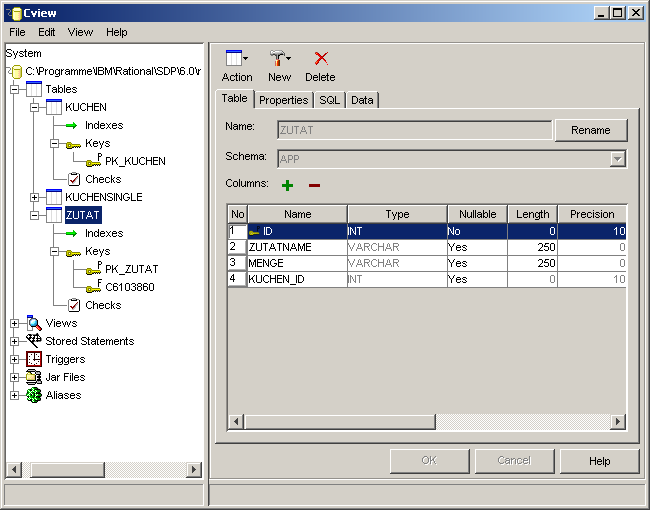Click the Views magnifier icon
650x510 pixels.
[34, 323]
